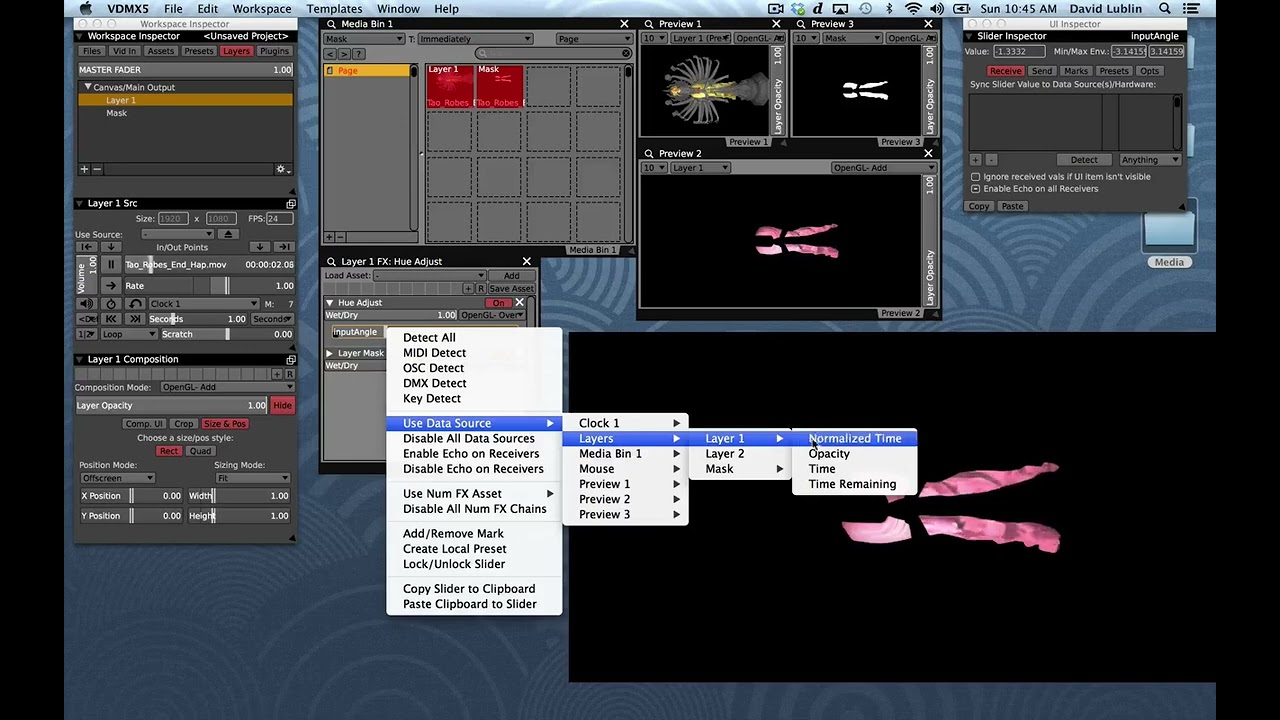Image resolution: width=1280 pixels, height=720 pixels.
Task: Click the Add button beside Load Asset
Action: click(511, 276)
